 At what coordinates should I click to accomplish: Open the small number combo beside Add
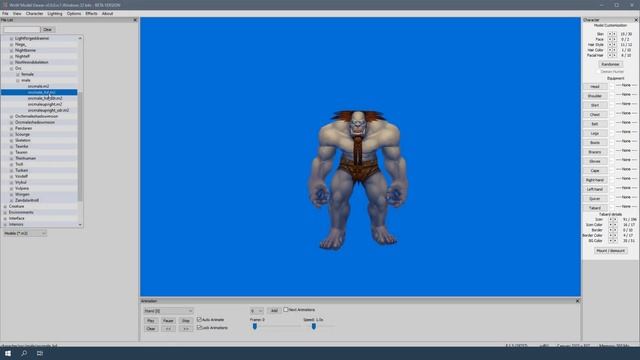point(257,311)
